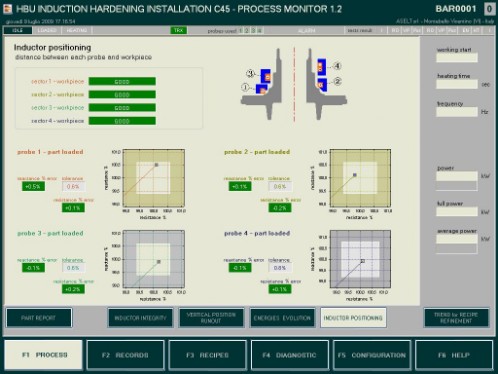Image resolution: width=498 pixels, height=374 pixels.
Task: Open F3 Recipes
Action: coord(207,355)
